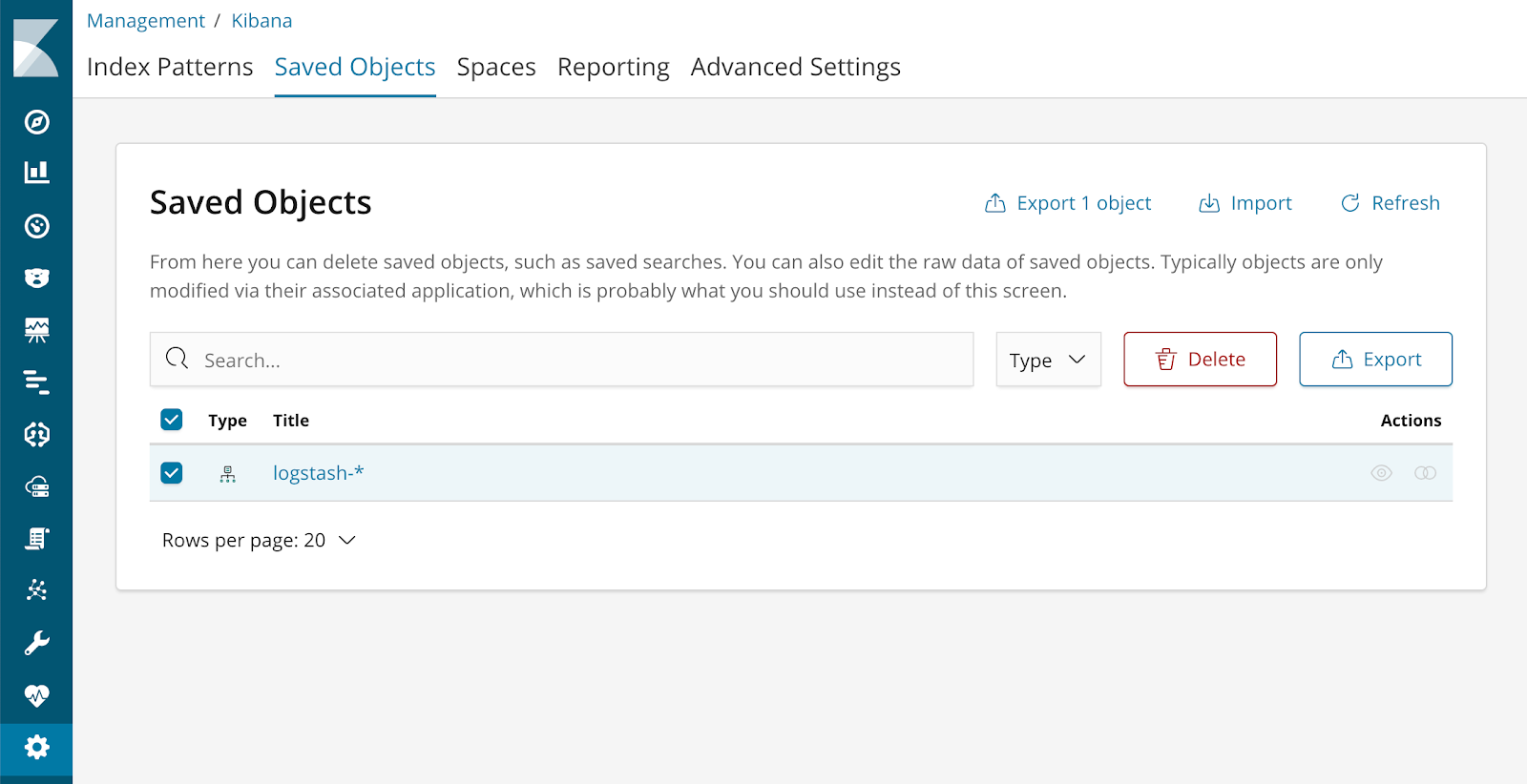Screen dimensions: 1527x784
Task: Click the index pattern type icon for logstash-*
Action: click(227, 474)
